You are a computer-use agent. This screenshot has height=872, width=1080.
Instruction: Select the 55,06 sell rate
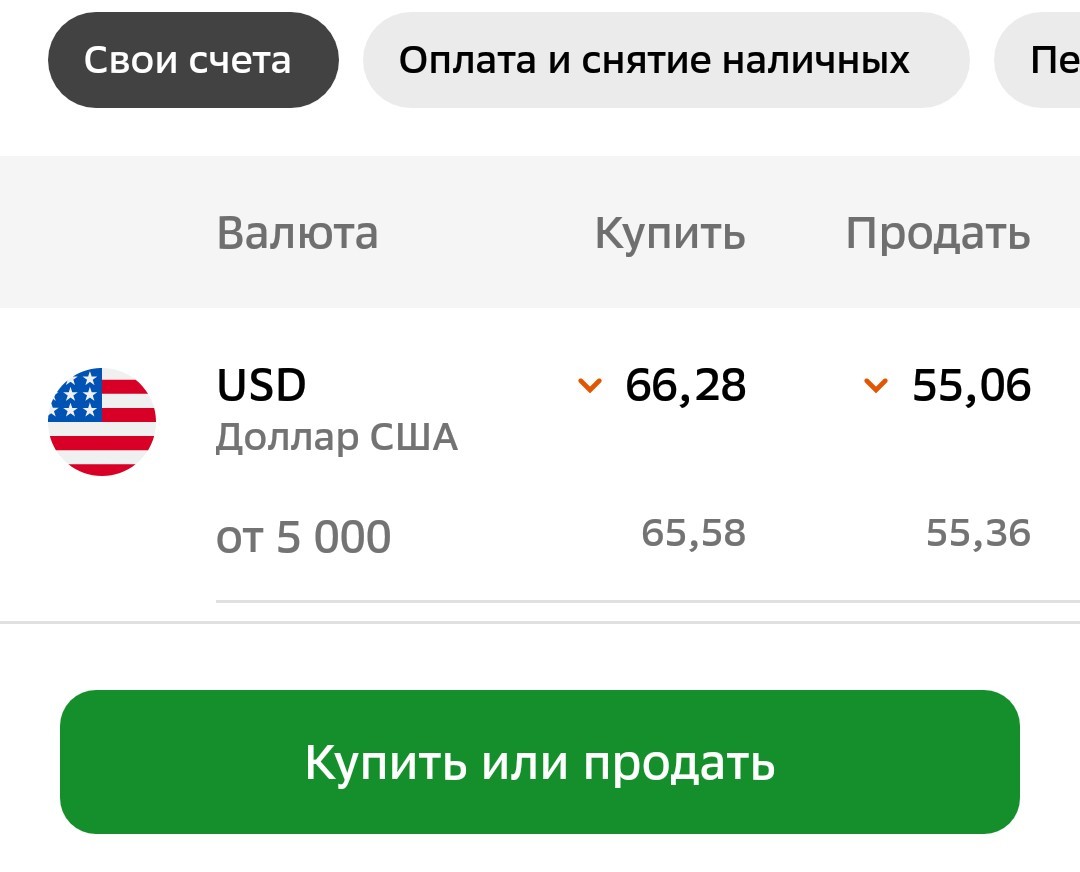click(x=972, y=386)
